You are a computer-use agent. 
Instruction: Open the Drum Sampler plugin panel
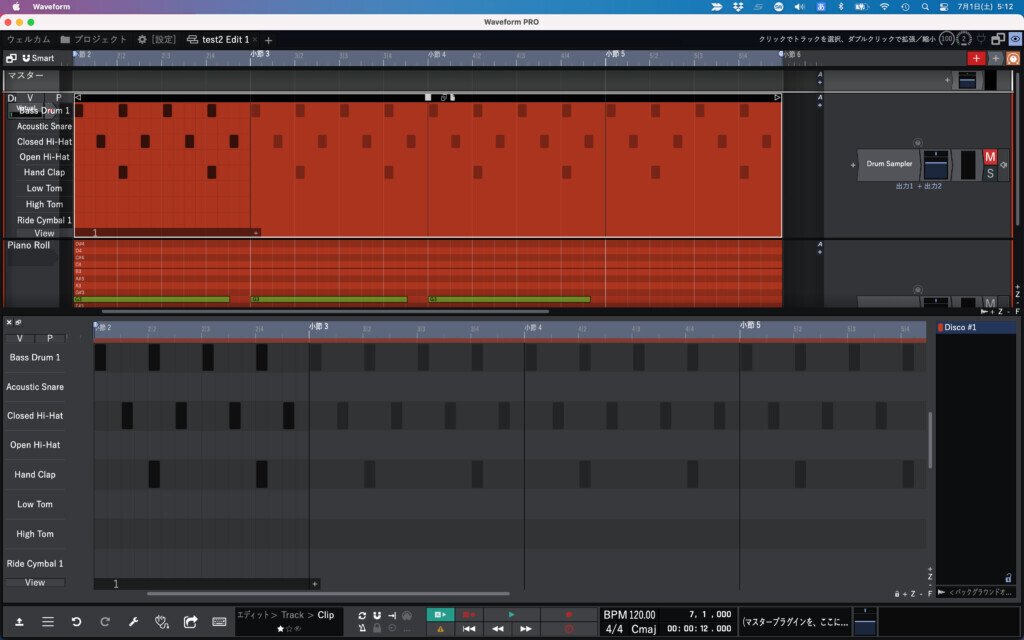(888, 164)
